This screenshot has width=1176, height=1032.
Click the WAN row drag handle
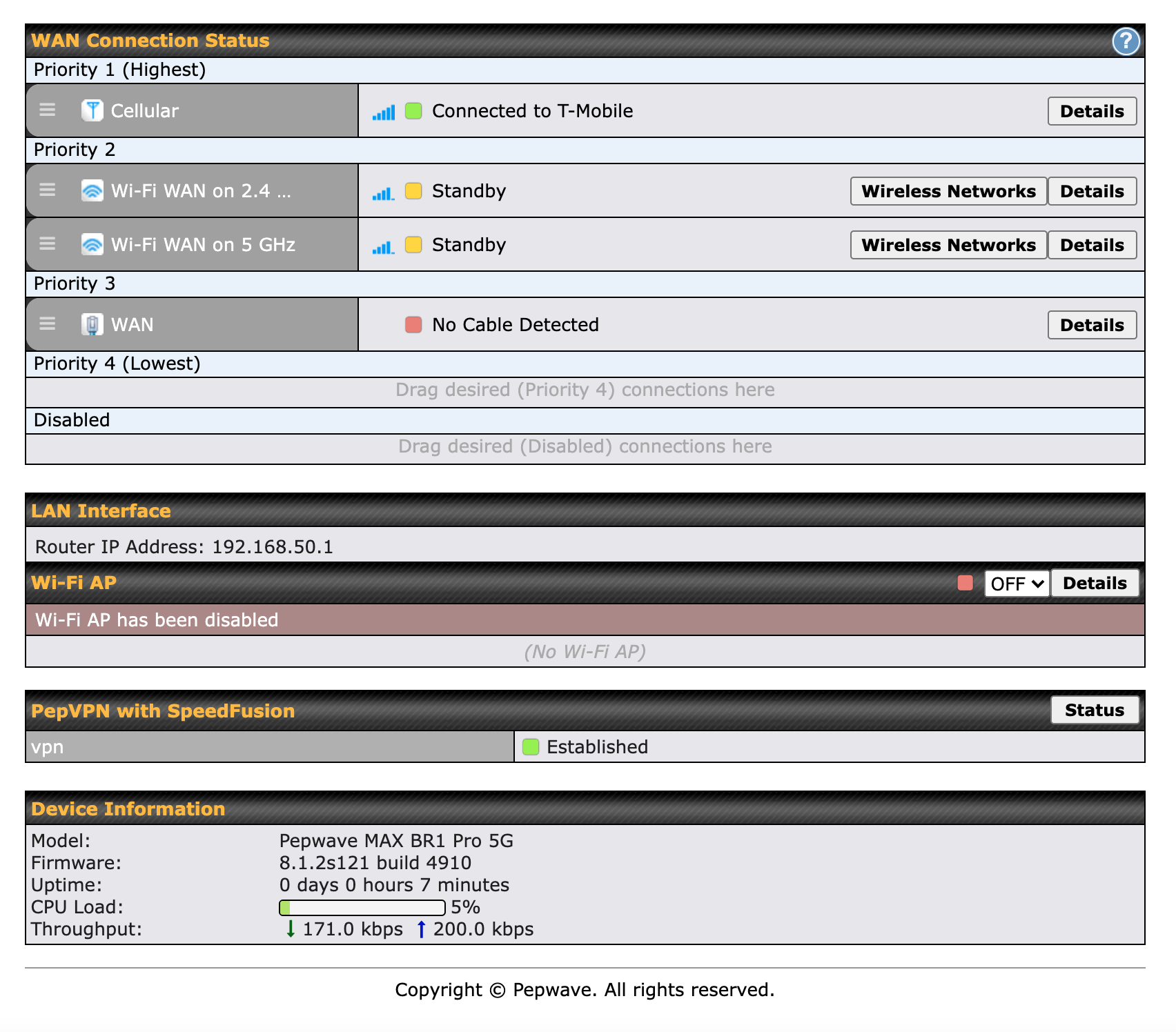click(47, 324)
